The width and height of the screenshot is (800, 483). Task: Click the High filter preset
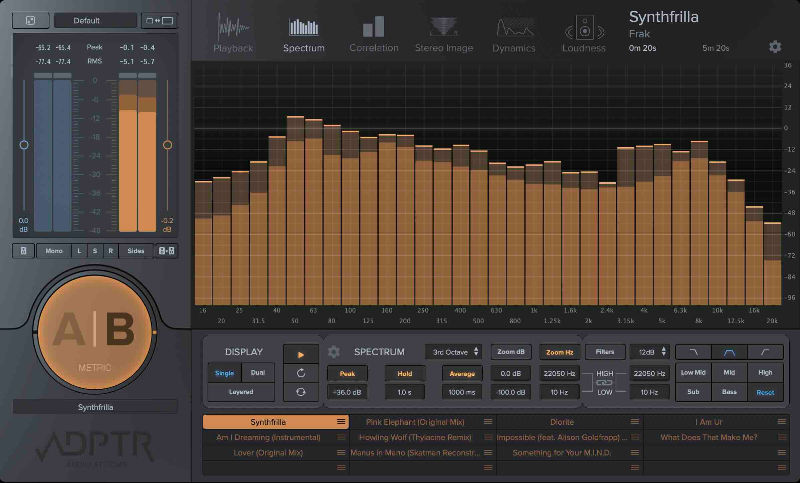pos(765,373)
